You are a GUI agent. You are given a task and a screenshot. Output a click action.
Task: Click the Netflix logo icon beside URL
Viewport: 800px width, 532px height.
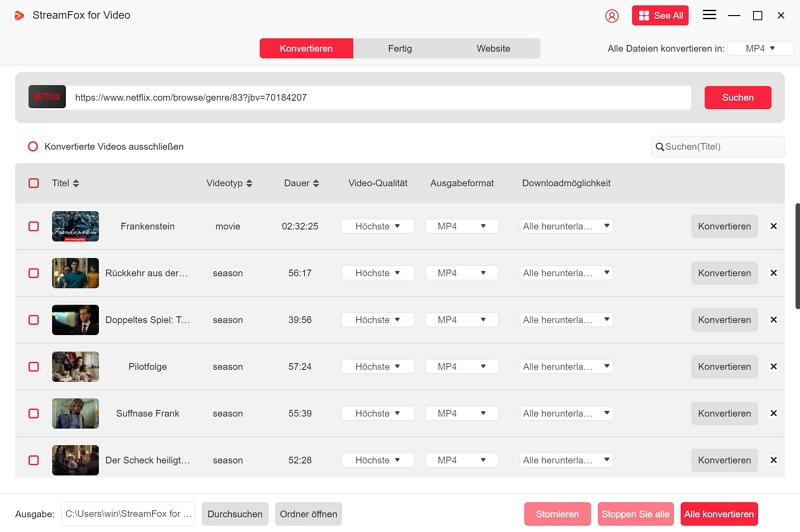47,97
